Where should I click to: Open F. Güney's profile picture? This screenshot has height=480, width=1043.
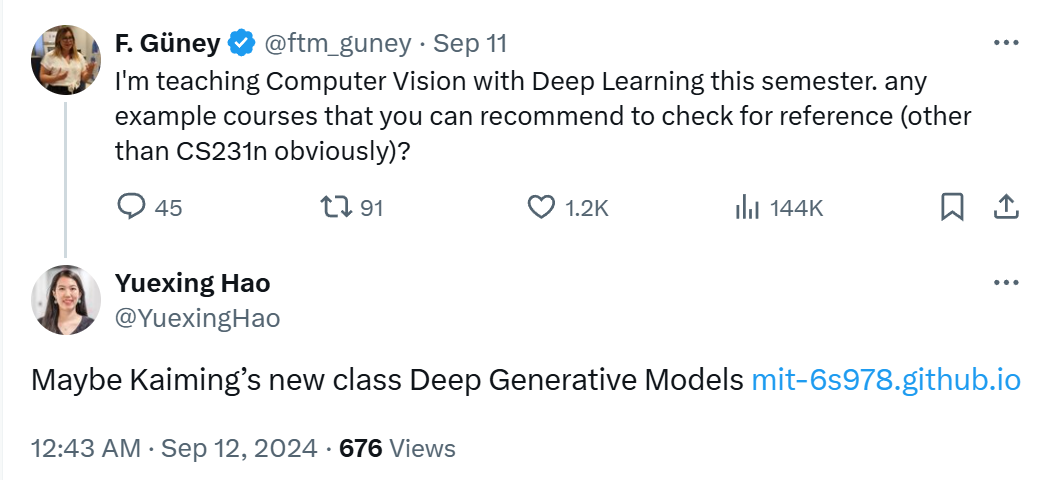coord(65,60)
